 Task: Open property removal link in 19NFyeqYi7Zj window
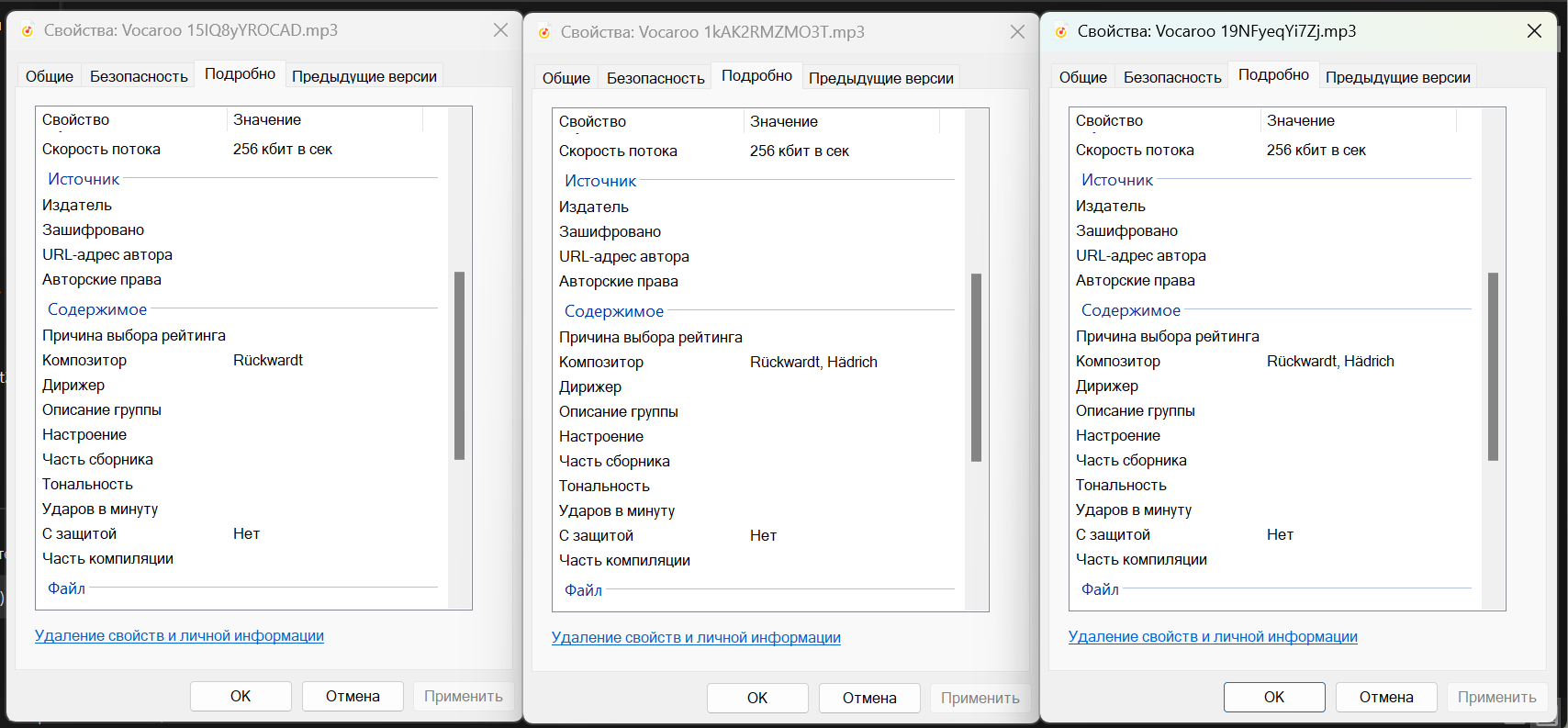tap(1213, 636)
